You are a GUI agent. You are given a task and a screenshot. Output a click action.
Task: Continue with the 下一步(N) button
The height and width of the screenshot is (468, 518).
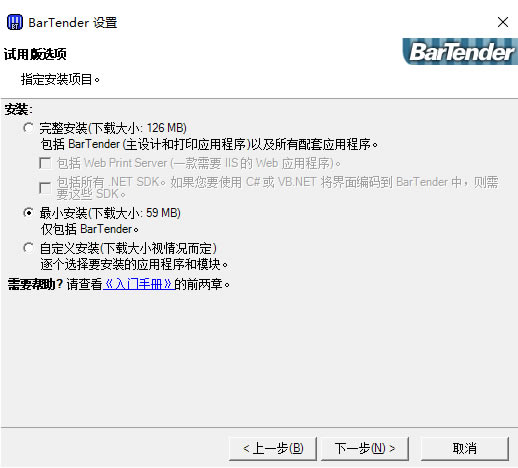coord(365,448)
